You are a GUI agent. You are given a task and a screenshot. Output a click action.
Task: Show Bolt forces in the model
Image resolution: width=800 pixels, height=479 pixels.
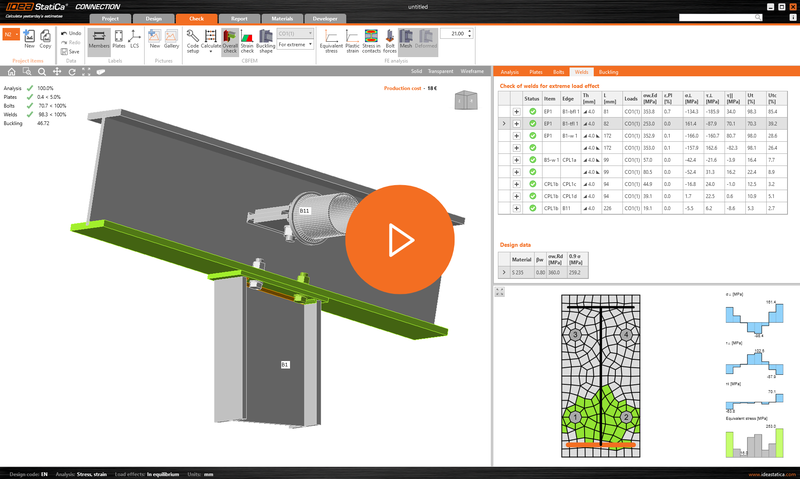coord(388,39)
